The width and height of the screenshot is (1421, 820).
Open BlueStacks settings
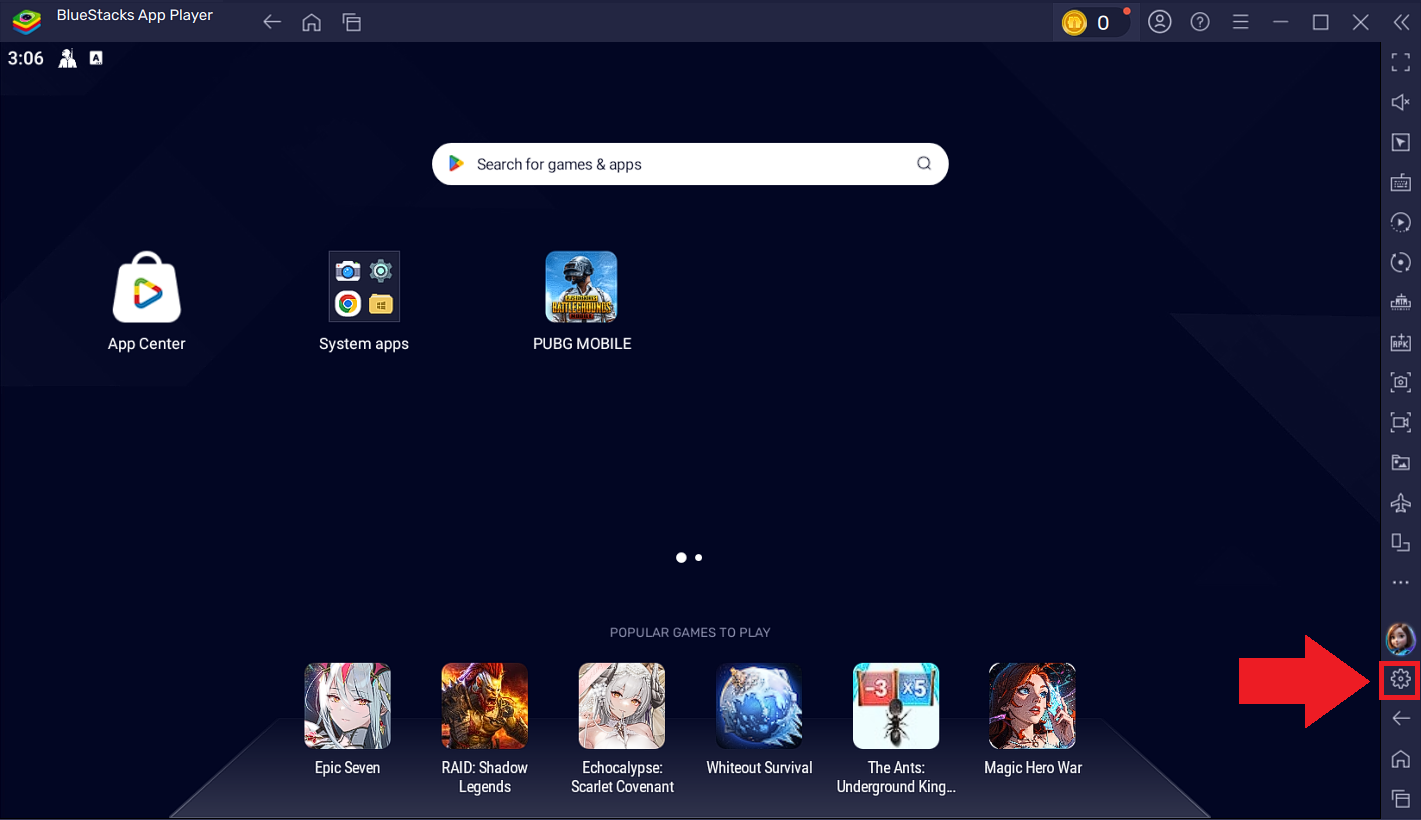pos(1400,679)
